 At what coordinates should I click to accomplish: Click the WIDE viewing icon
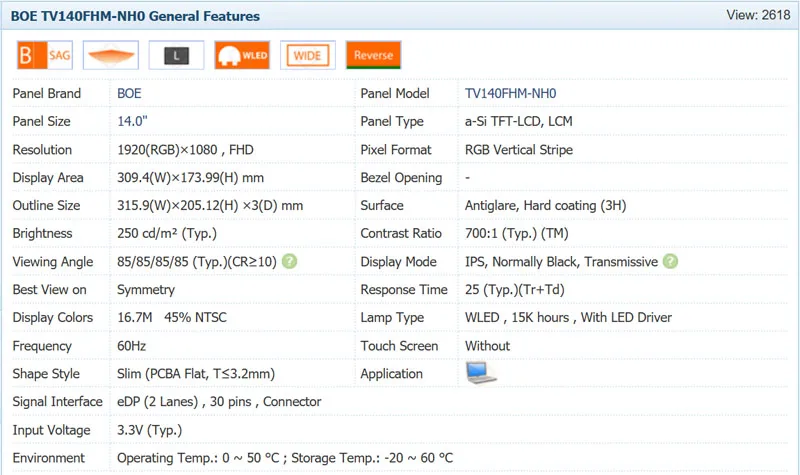tap(308, 55)
